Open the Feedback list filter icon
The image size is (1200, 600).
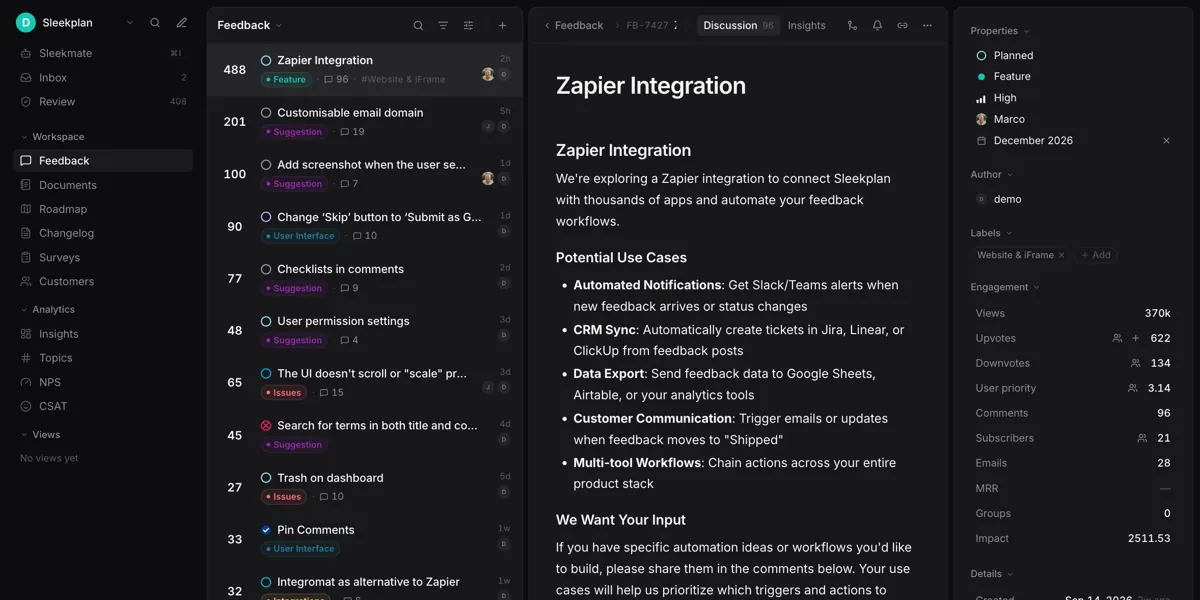tap(443, 25)
